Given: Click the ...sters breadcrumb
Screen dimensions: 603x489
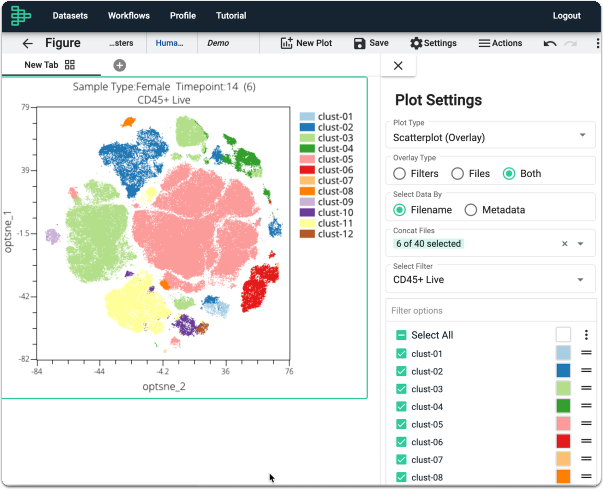Looking at the screenshot, I should point(121,43).
